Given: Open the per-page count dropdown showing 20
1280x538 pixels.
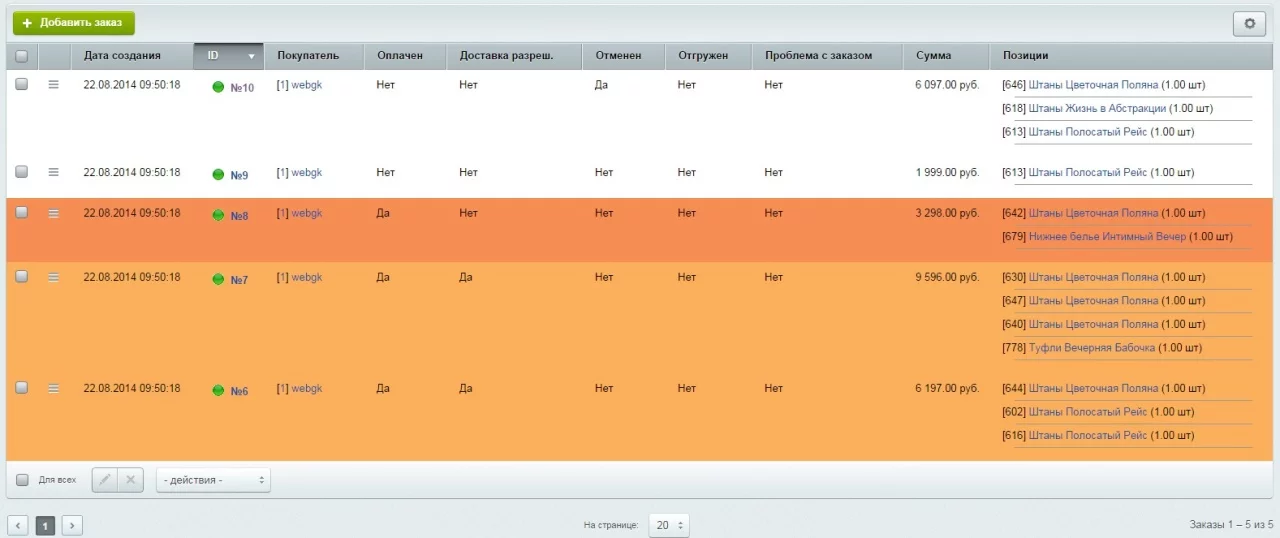Looking at the screenshot, I should pos(668,525).
